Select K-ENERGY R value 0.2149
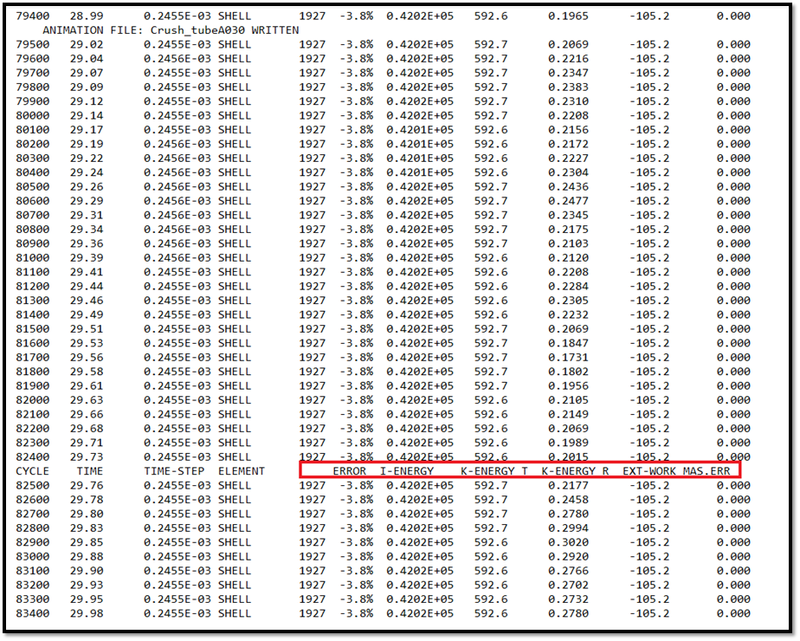This screenshot has height=641, width=800. coord(568,414)
